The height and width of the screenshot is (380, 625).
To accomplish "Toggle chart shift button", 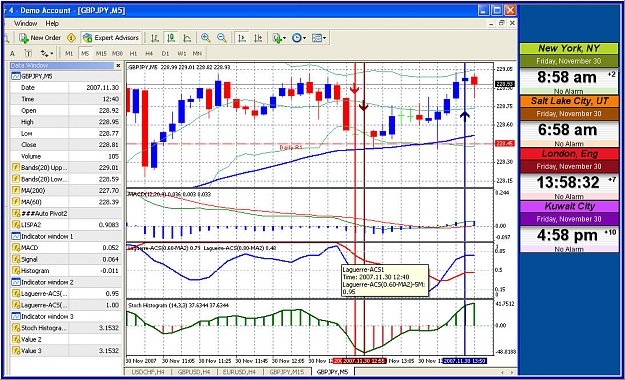I will click(258, 38).
